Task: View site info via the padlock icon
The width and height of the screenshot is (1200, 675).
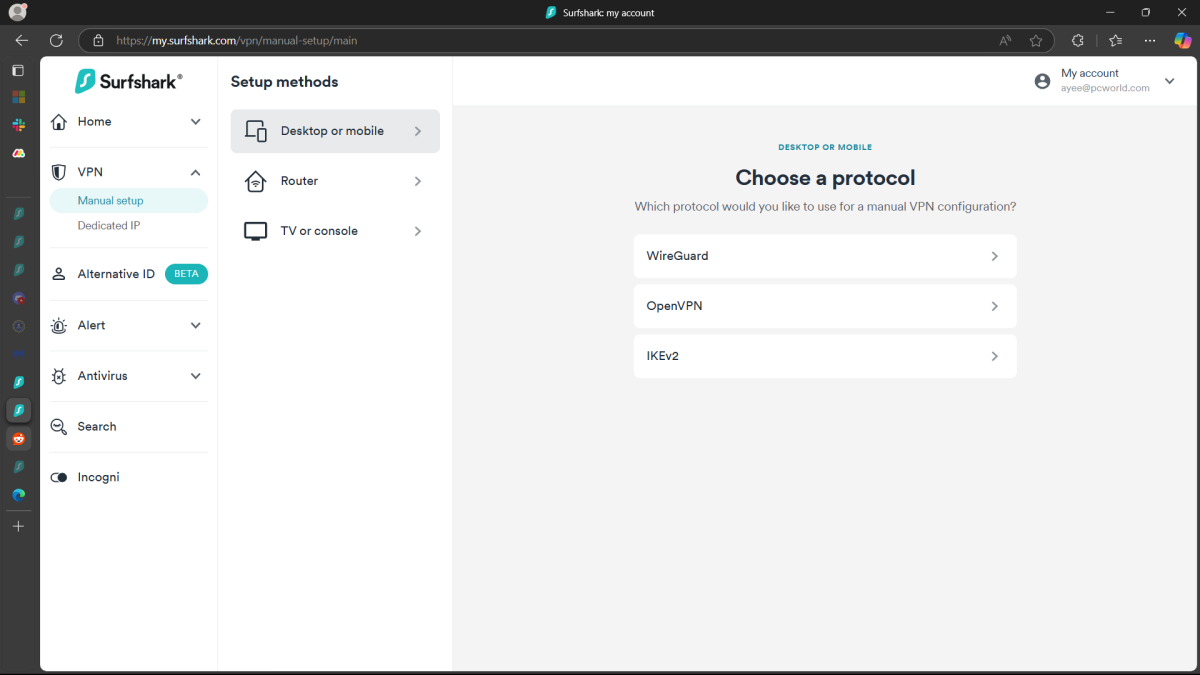Action: pyautogui.click(x=98, y=41)
